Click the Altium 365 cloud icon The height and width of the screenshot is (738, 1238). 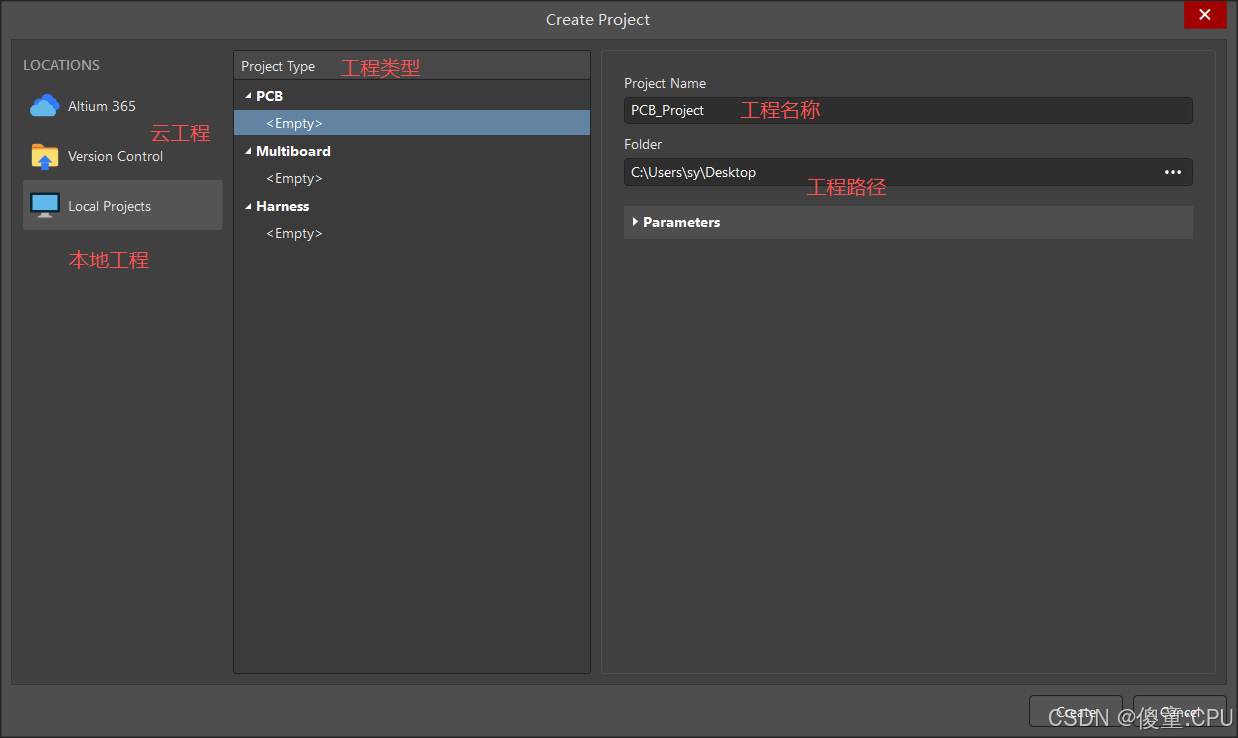(x=45, y=105)
